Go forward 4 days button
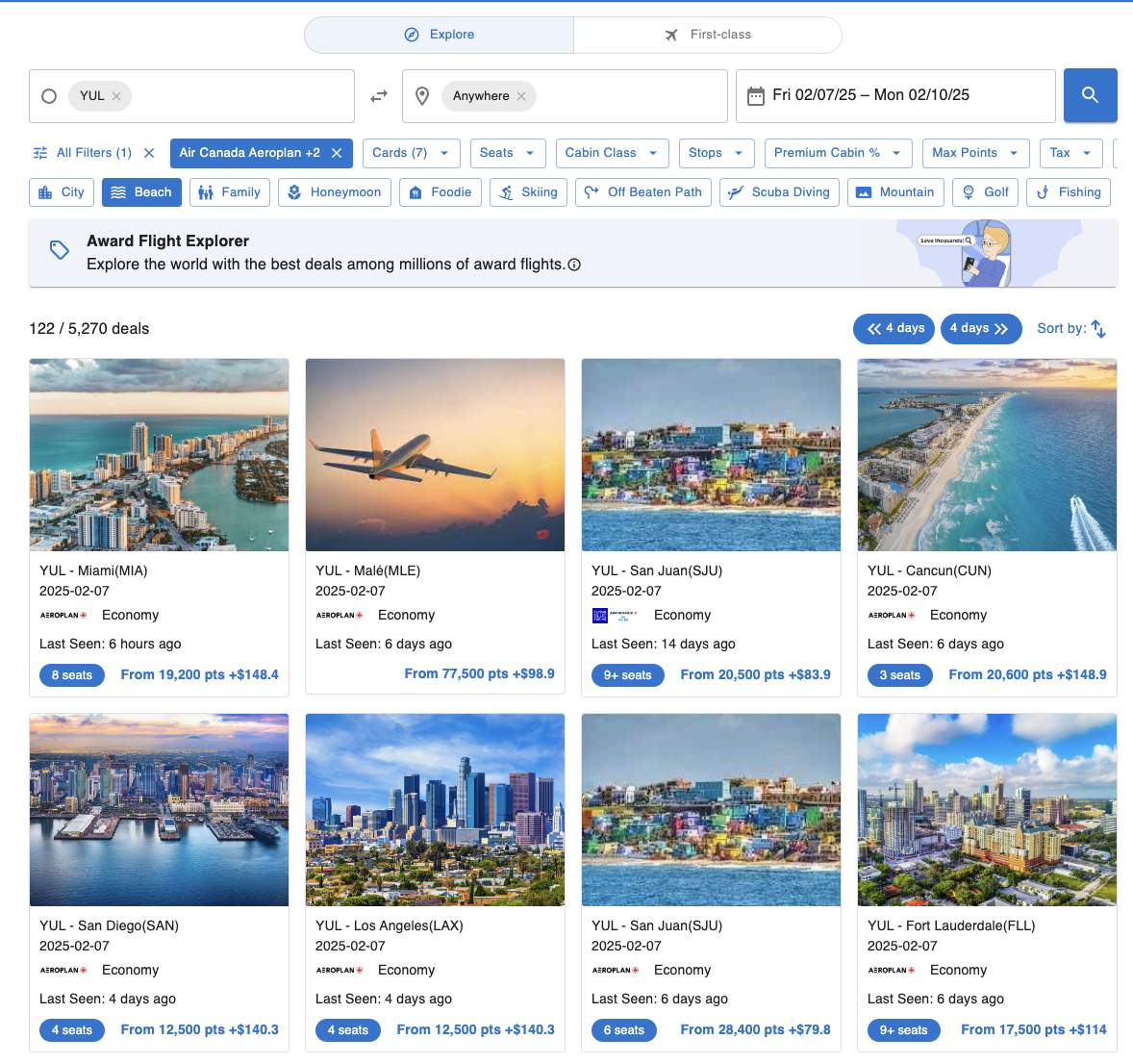The width and height of the screenshot is (1133, 1064). pyautogui.click(x=981, y=329)
